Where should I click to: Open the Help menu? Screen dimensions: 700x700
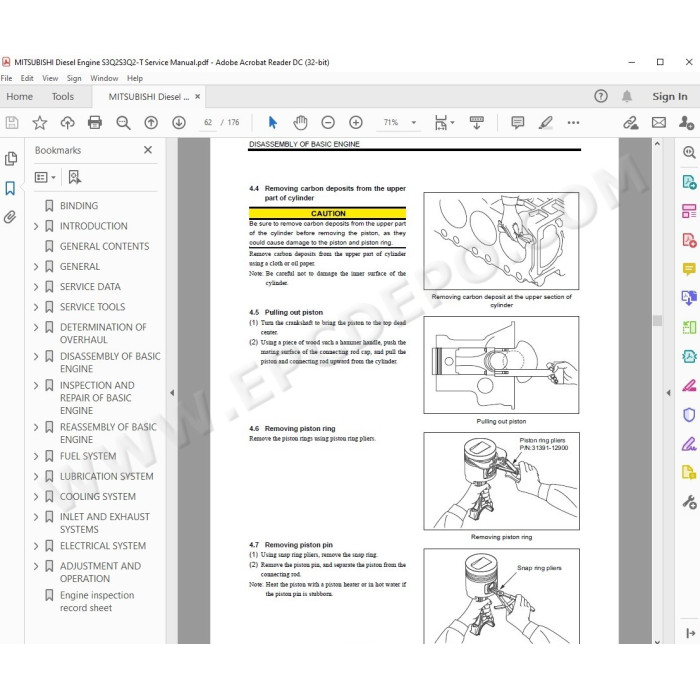[135, 78]
